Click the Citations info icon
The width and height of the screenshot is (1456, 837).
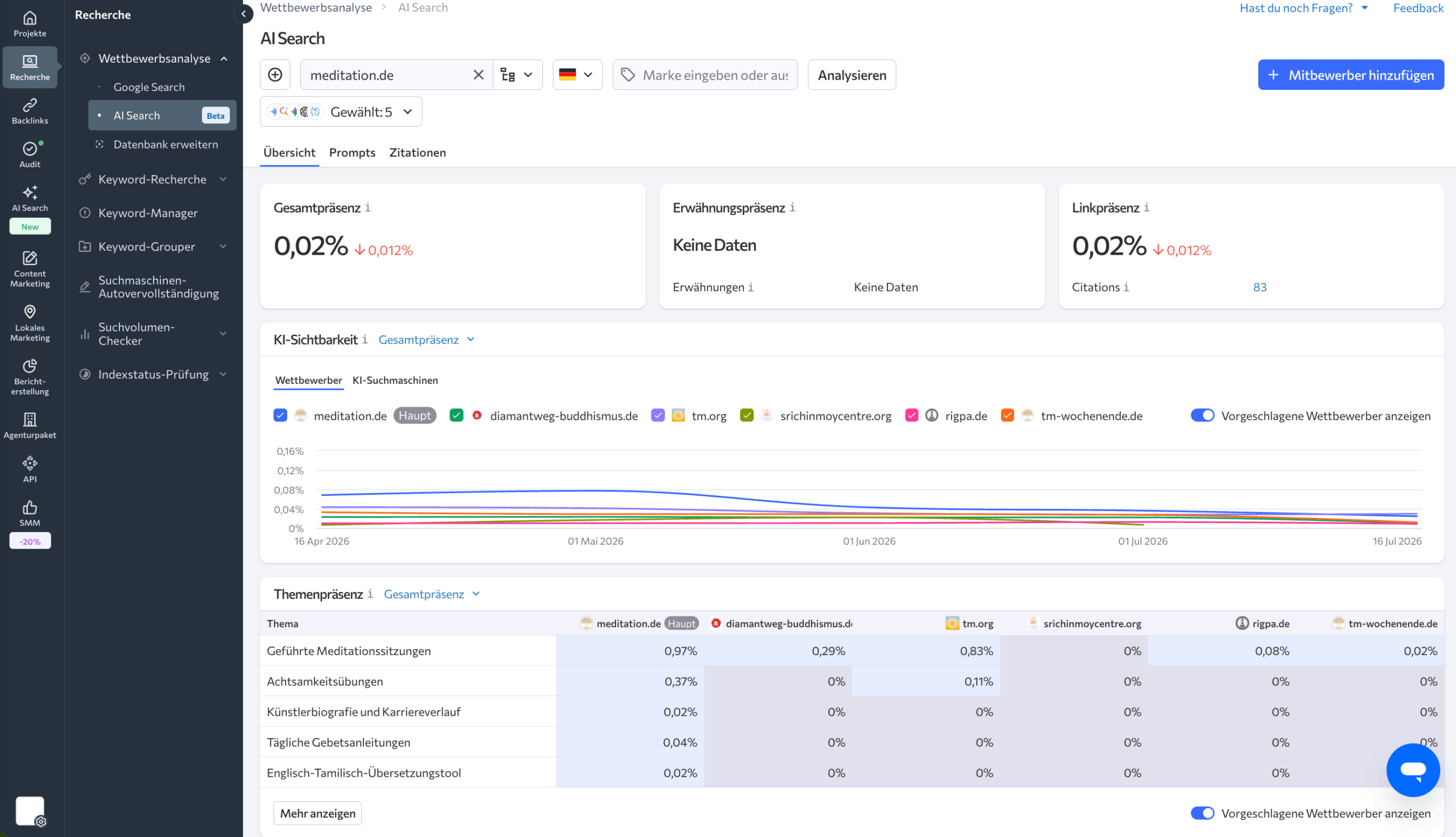pyautogui.click(x=1126, y=287)
